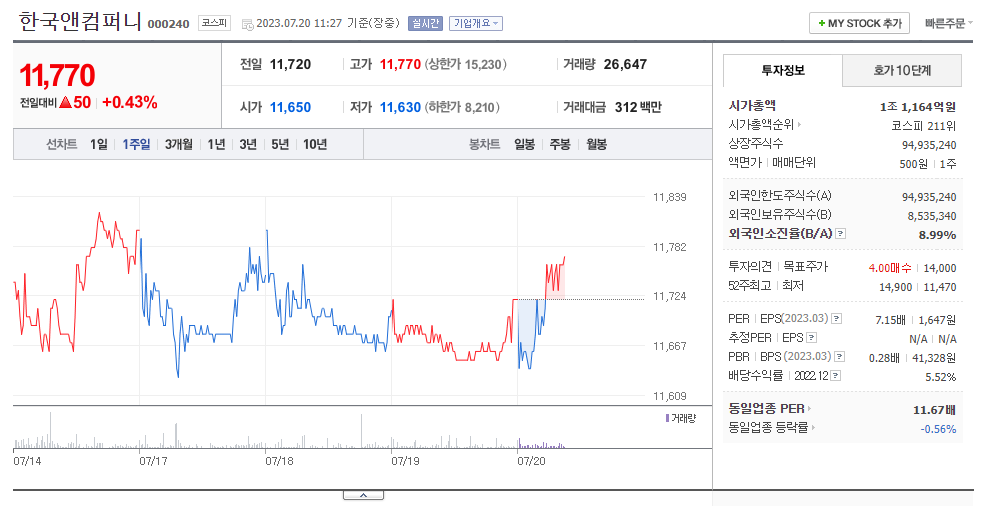This screenshot has height=506, width=991.
Task: Open help icon next to PER EPS(2023.03)
Action: pos(836,319)
